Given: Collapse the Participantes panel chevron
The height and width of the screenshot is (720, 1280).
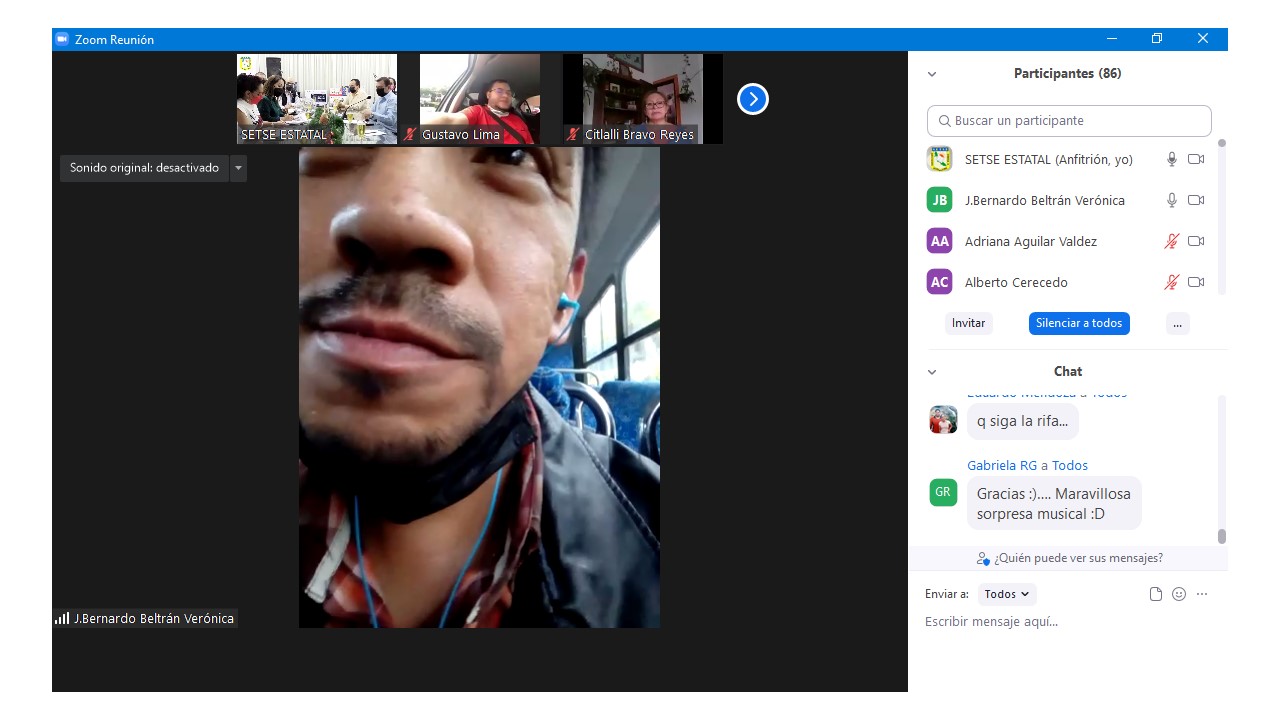Looking at the screenshot, I should click(932, 74).
